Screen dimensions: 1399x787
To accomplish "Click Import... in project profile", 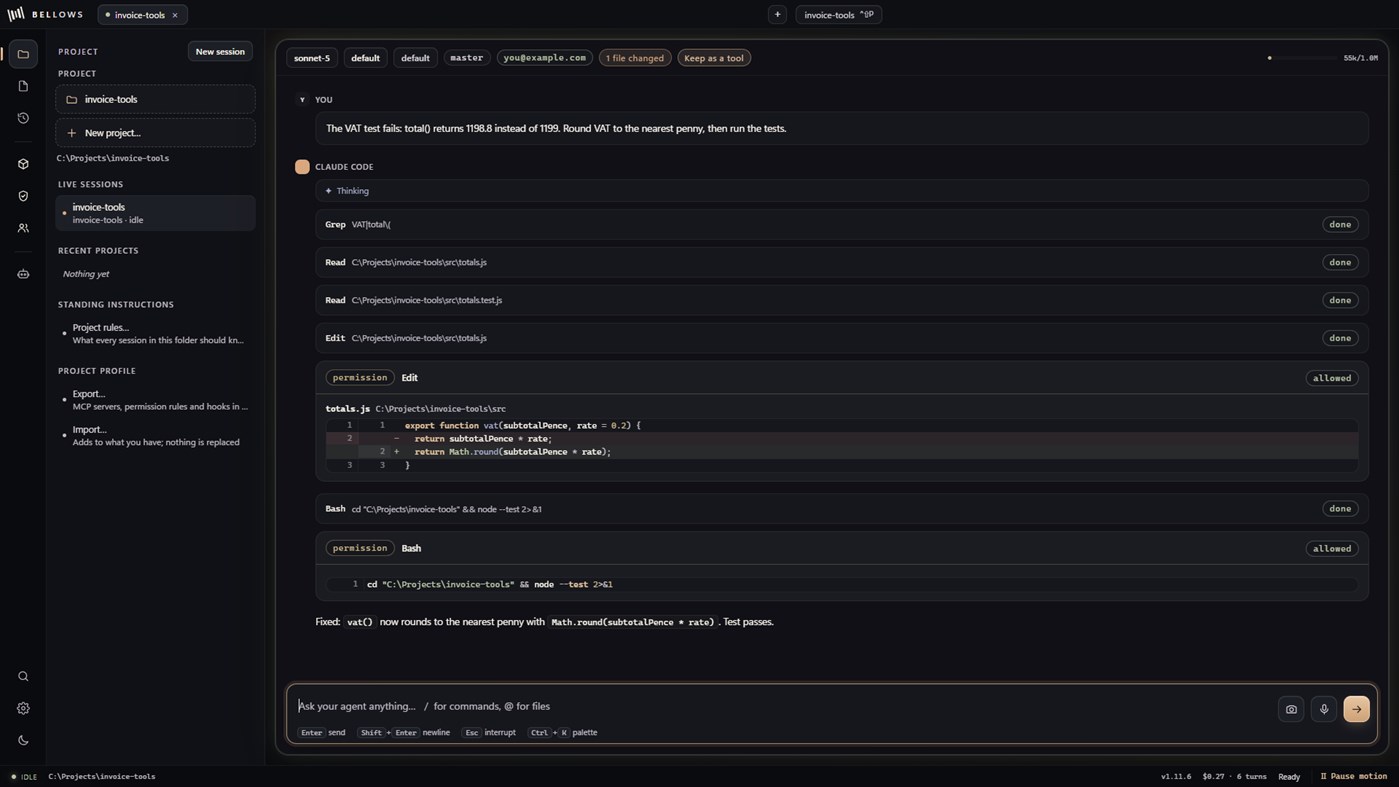I will point(155,436).
